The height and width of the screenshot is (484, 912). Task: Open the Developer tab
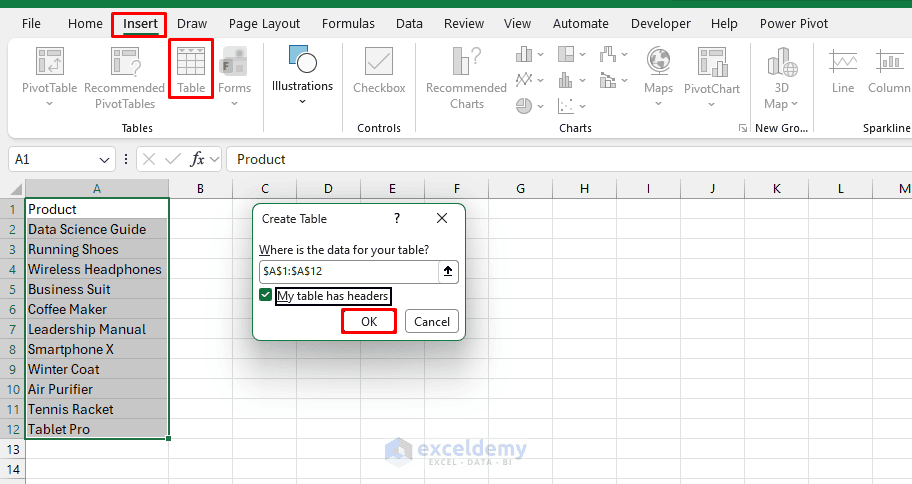pos(661,24)
